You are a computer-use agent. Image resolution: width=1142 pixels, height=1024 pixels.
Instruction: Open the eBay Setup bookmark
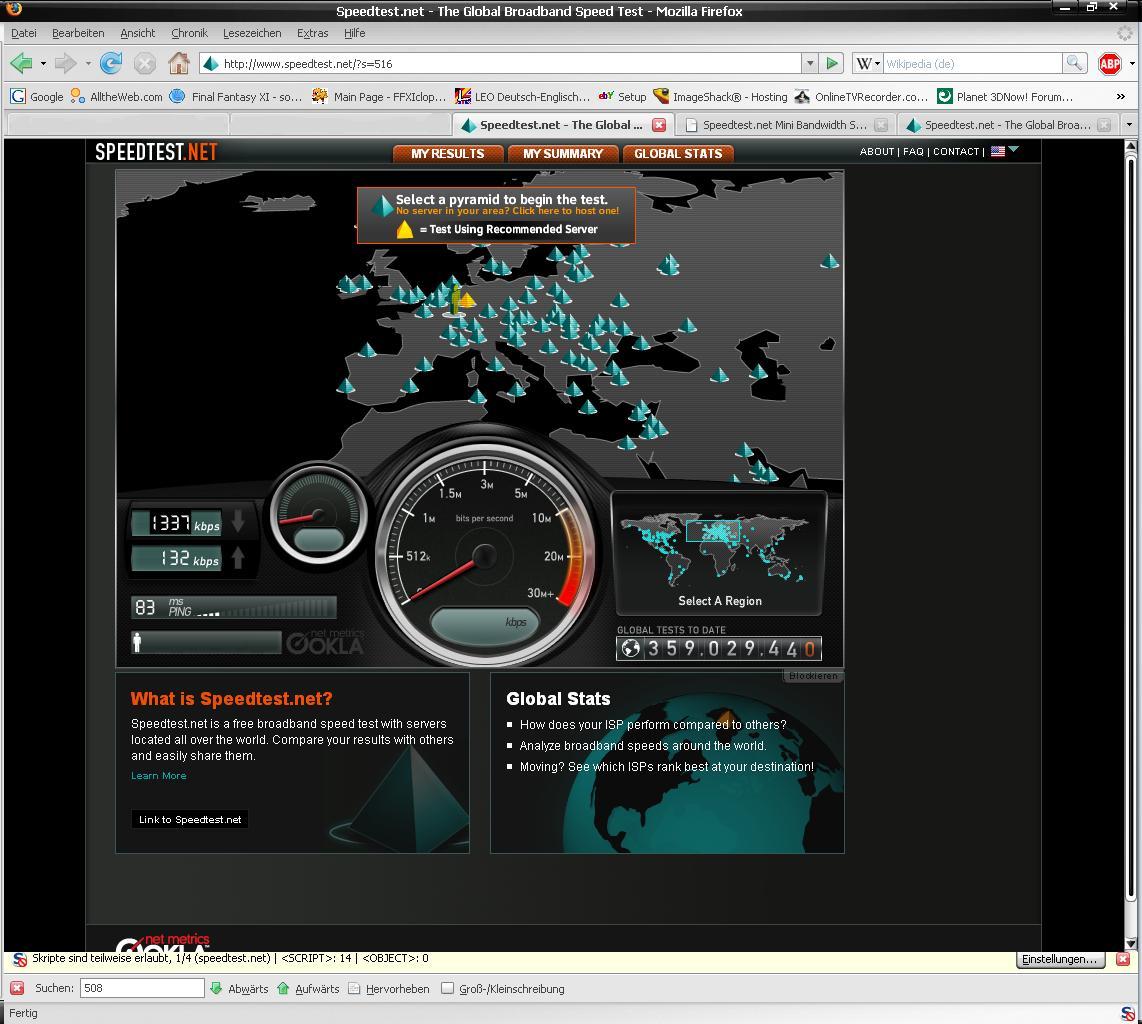pos(623,96)
